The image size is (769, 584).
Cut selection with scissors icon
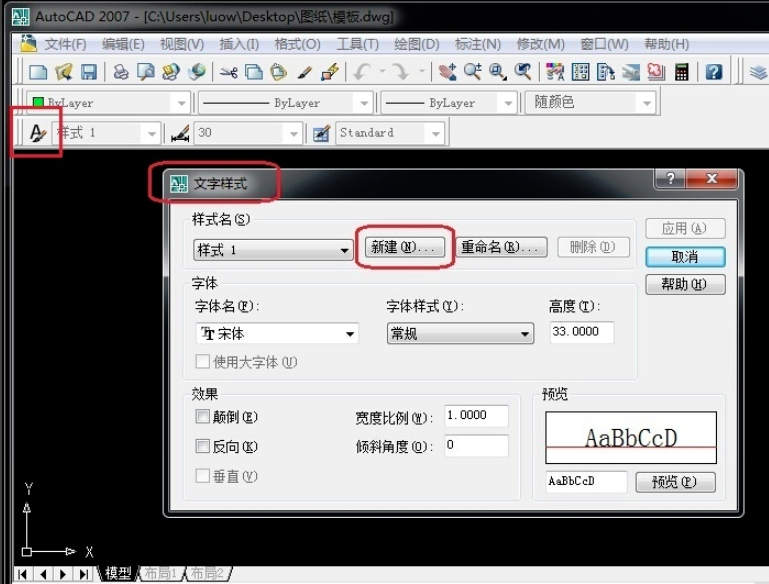(x=229, y=73)
